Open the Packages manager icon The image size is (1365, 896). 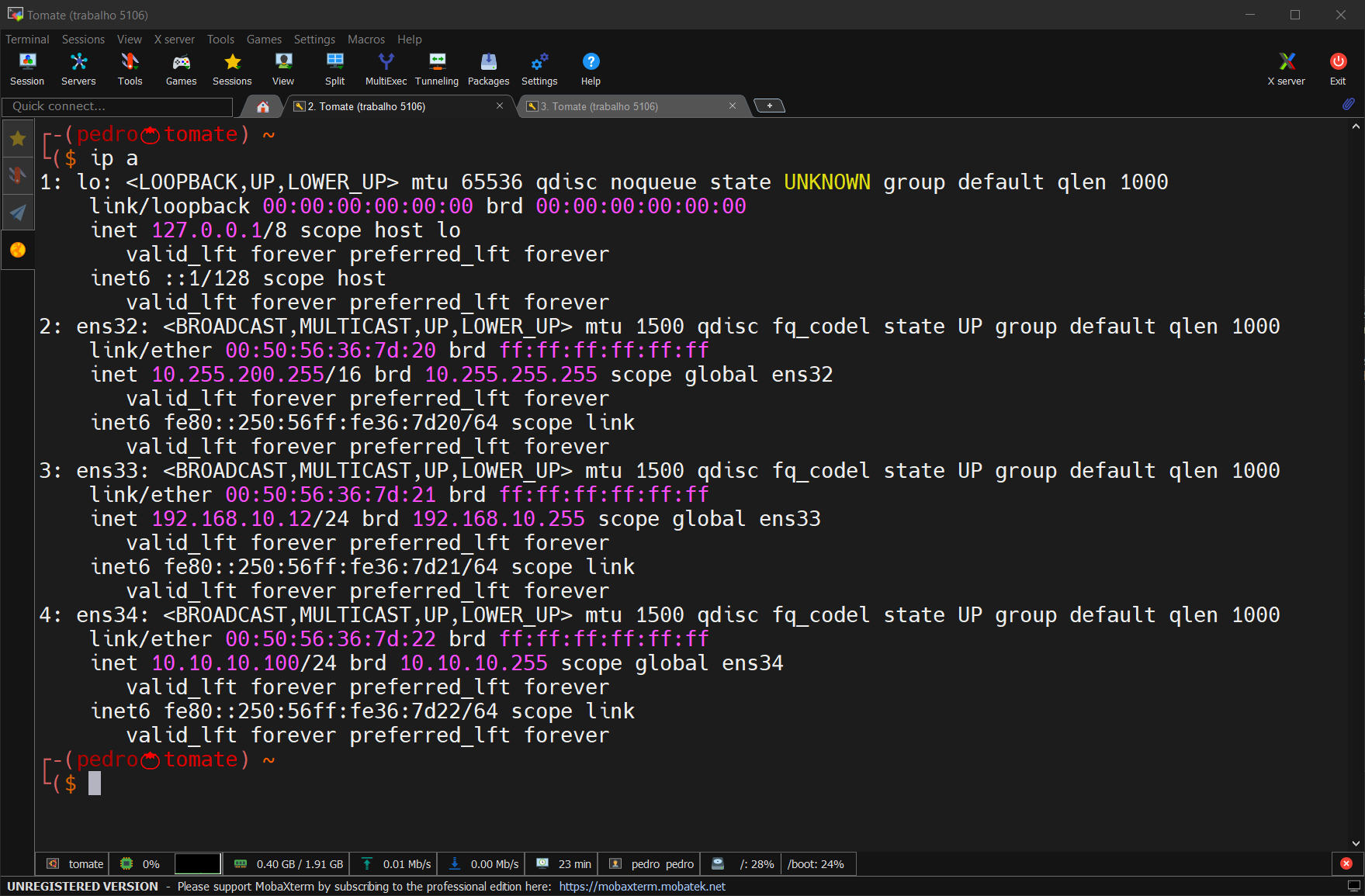488,68
